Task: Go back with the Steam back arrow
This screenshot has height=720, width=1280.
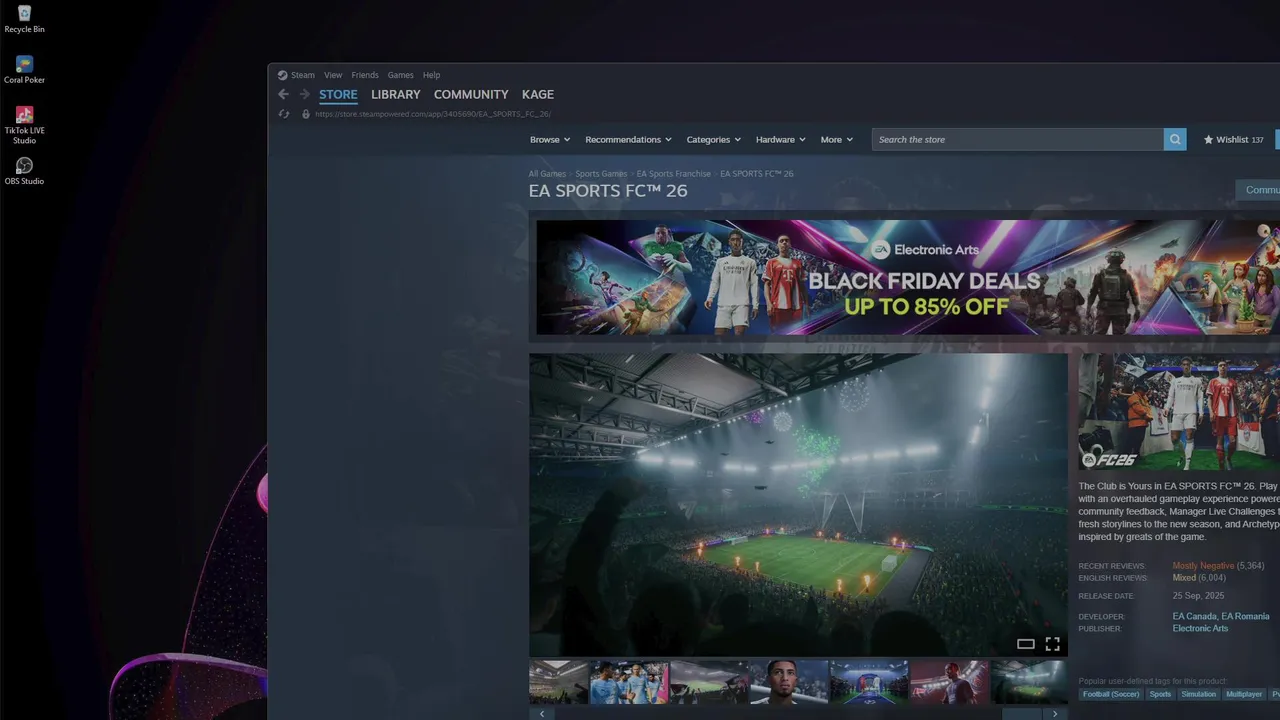Action: [283, 94]
